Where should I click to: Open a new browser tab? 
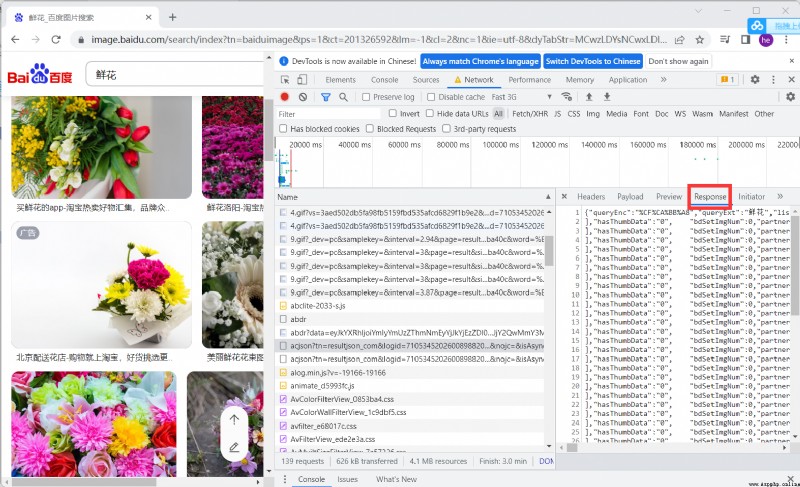172,17
